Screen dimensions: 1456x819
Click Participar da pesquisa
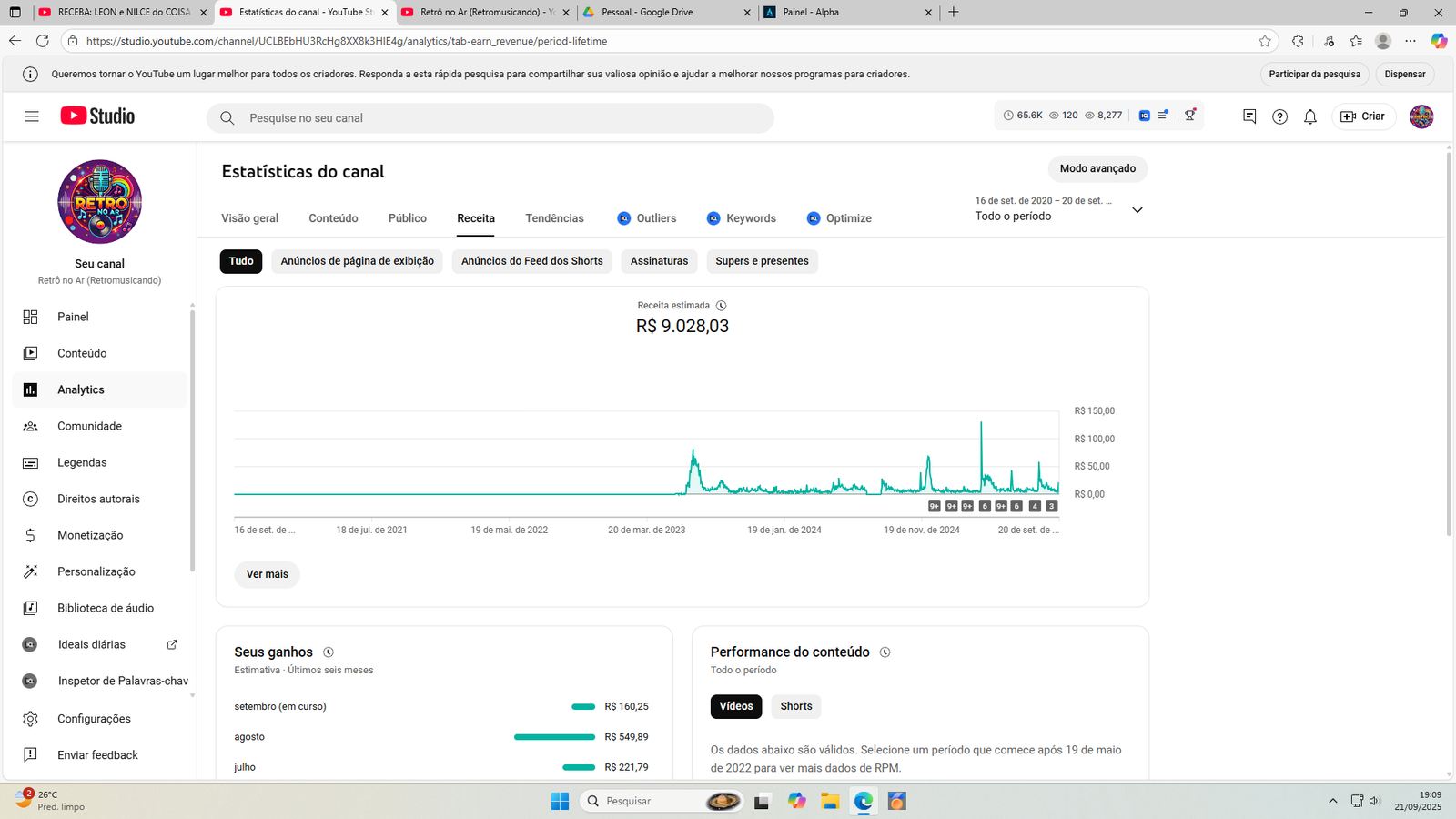[x=1315, y=75]
